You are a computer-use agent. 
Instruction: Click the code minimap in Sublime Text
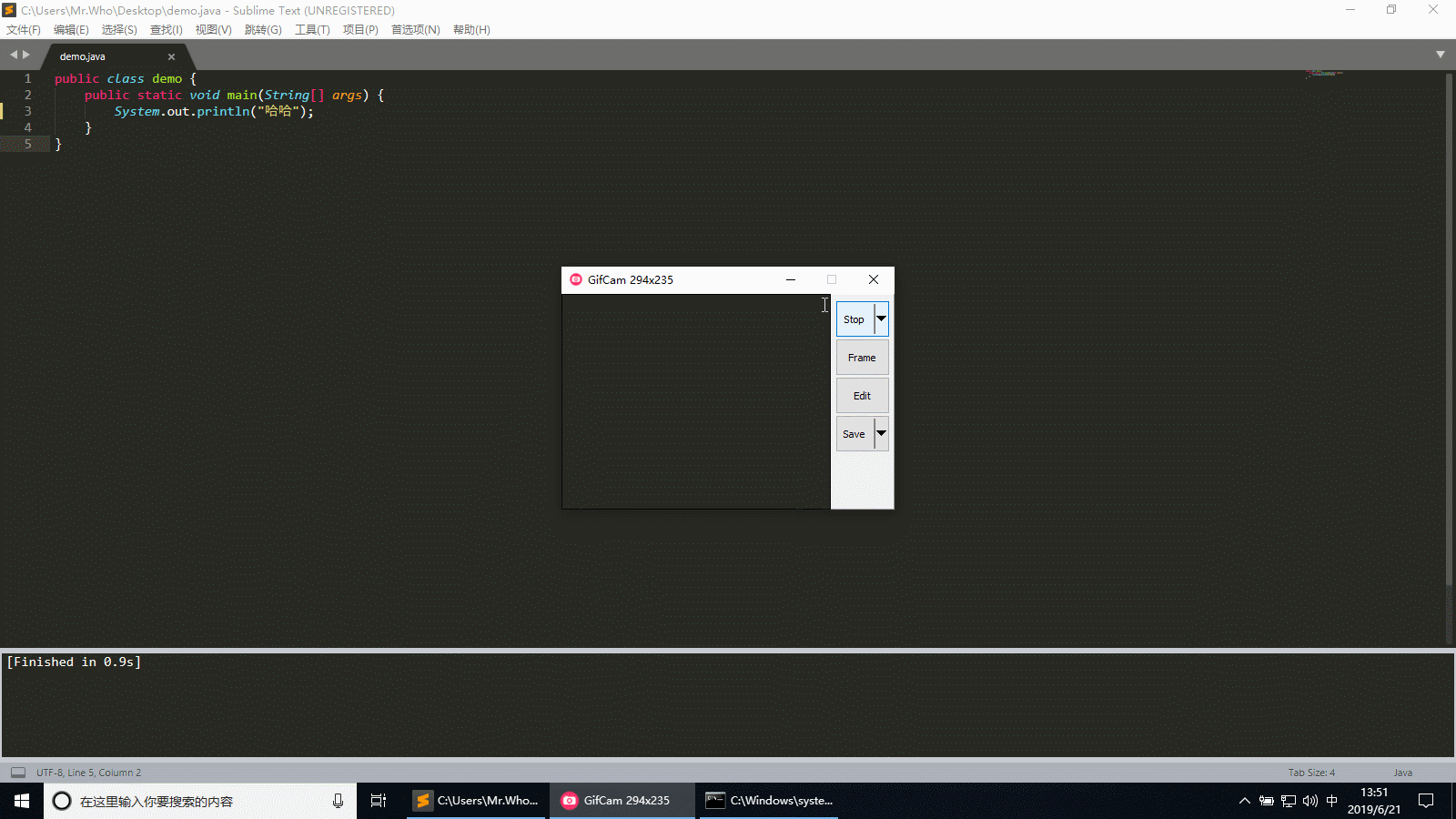coord(1325,74)
